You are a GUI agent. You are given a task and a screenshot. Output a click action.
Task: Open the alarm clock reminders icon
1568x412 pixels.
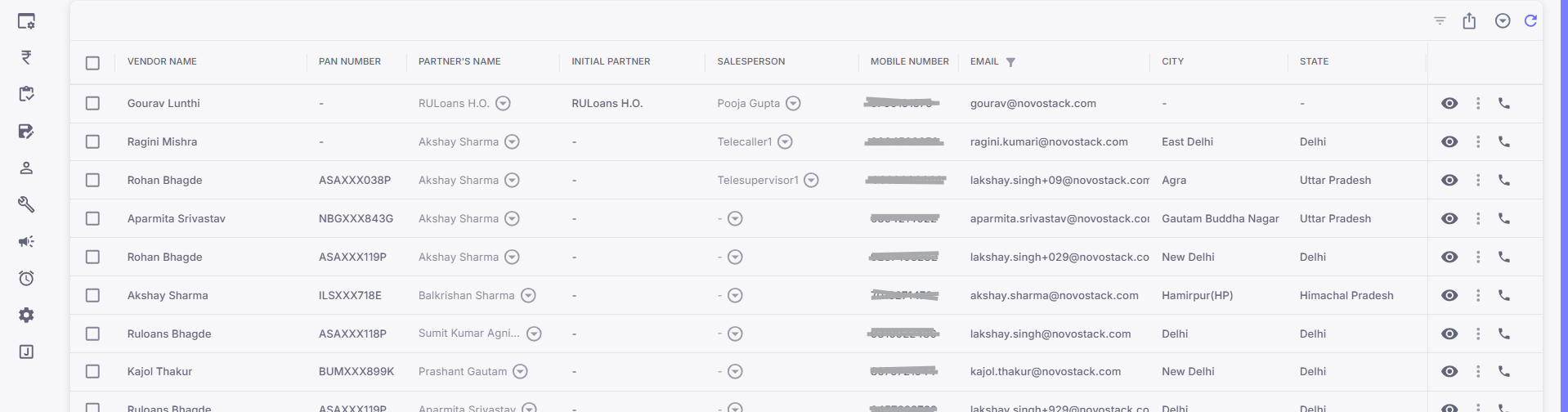pos(26,278)
